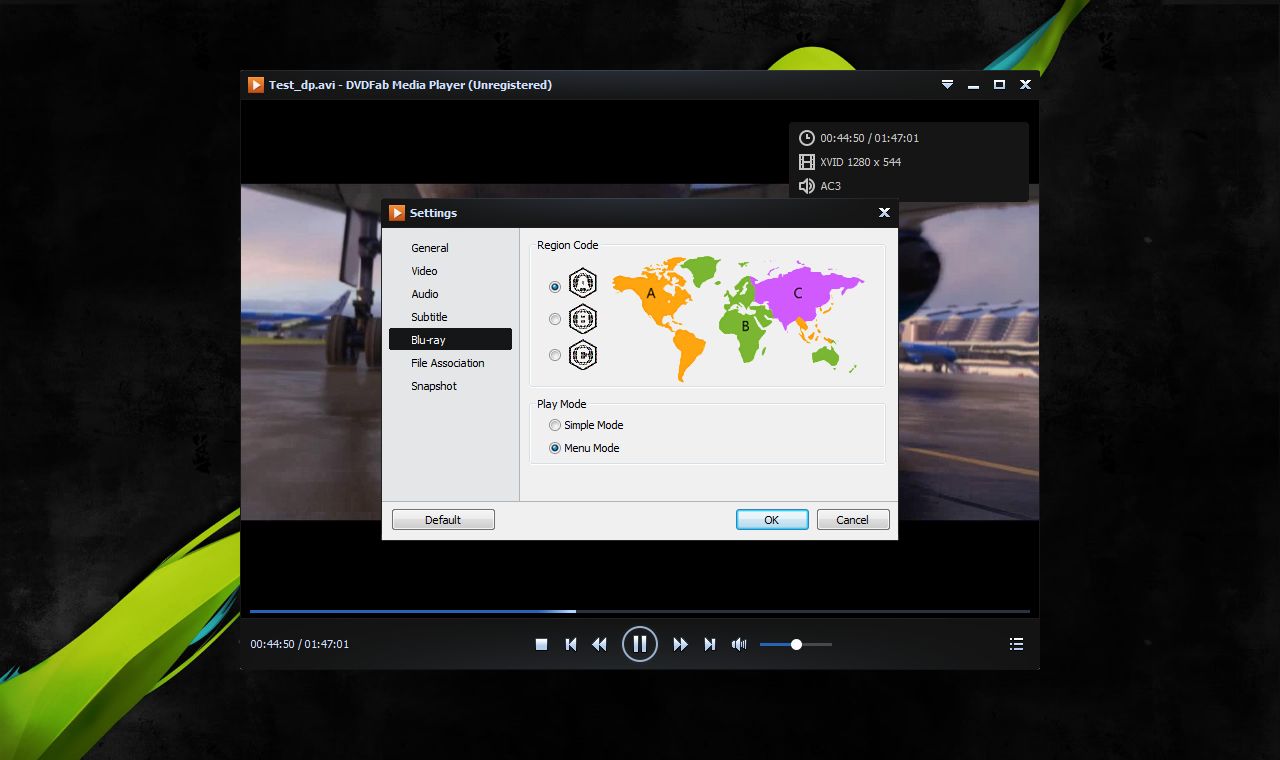
Task: Click the clock icon in info overlay
Action: 807,138
